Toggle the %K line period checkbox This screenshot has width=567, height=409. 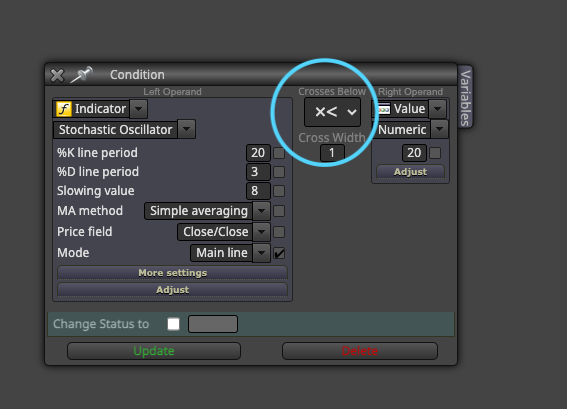(279, 153)
